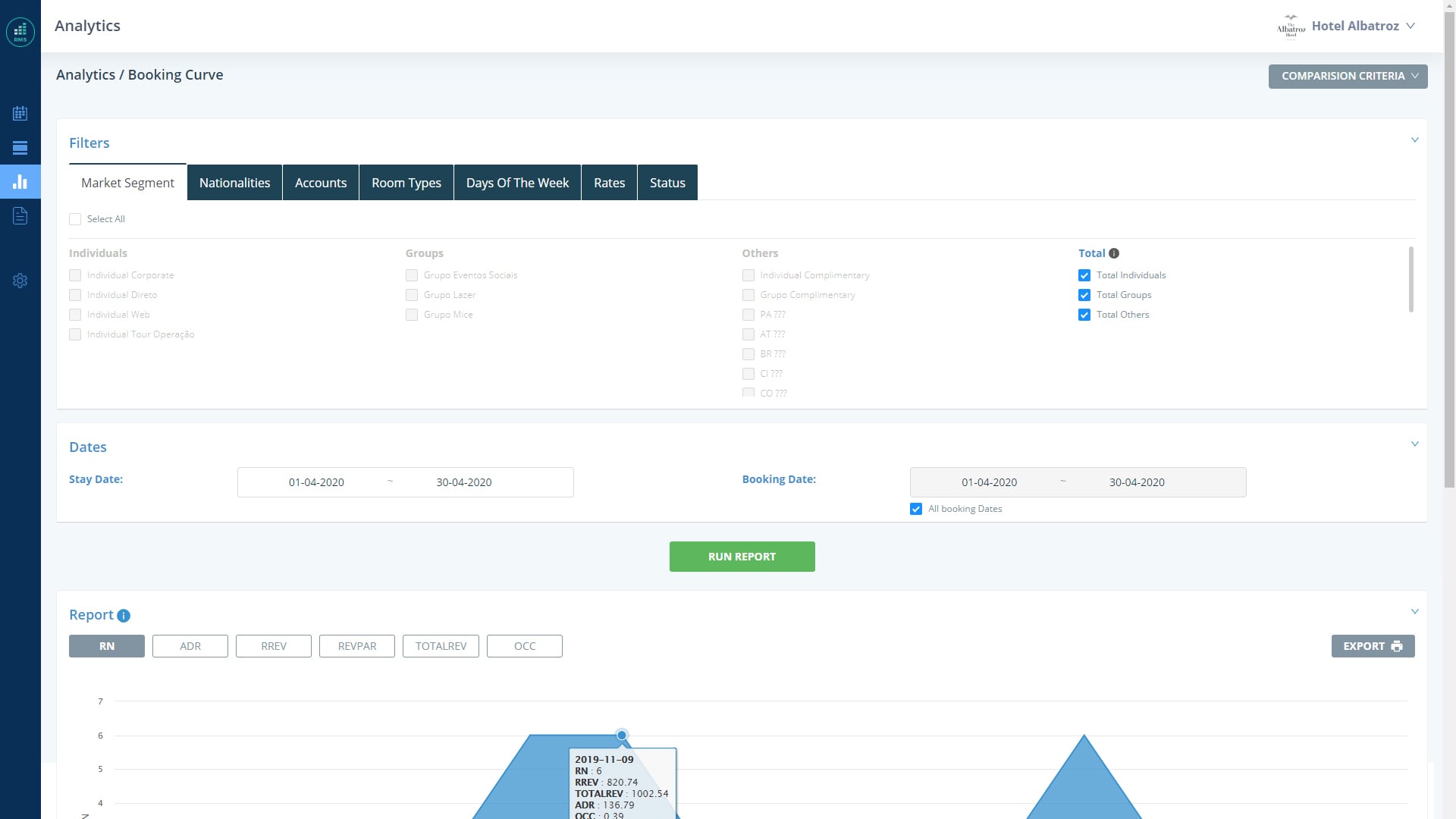The height and width of the screenshot is (819, 1456).
Task: Collapse the Filters panel chevron
Action: (x=1414, y=140)
